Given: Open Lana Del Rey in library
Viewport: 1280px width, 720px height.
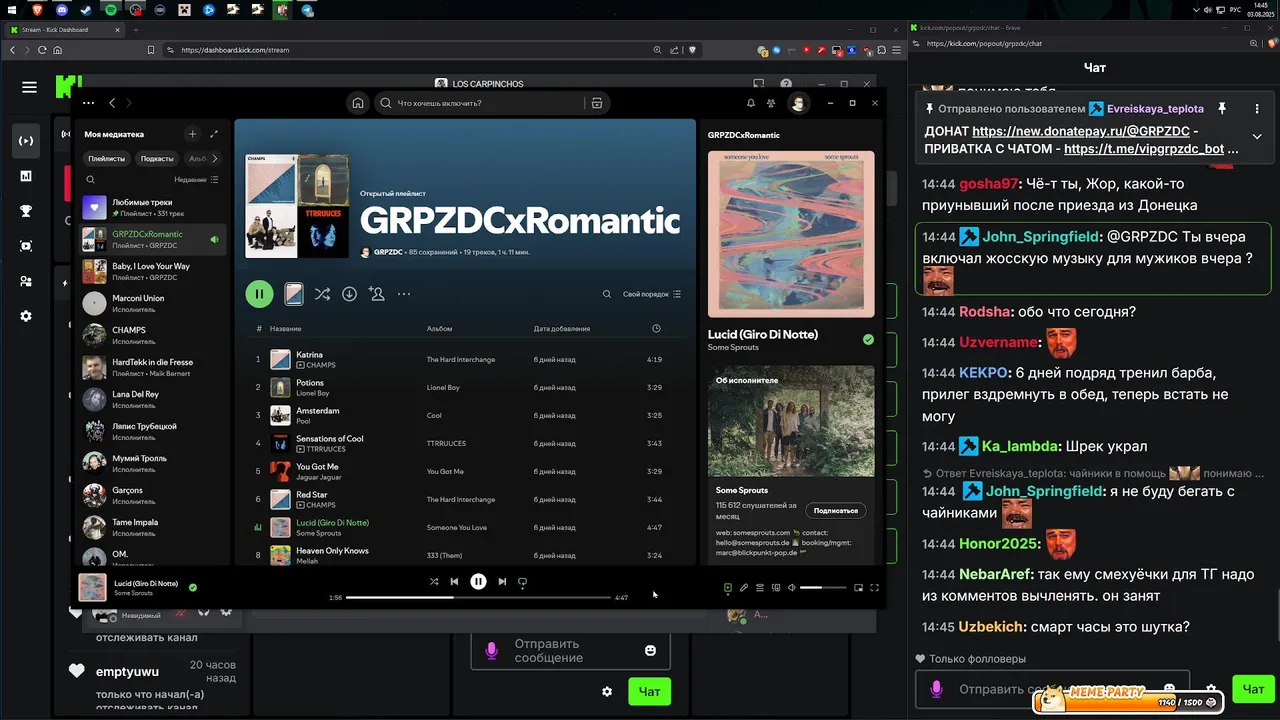Looking at the screenshot, I should click(153, 399).
